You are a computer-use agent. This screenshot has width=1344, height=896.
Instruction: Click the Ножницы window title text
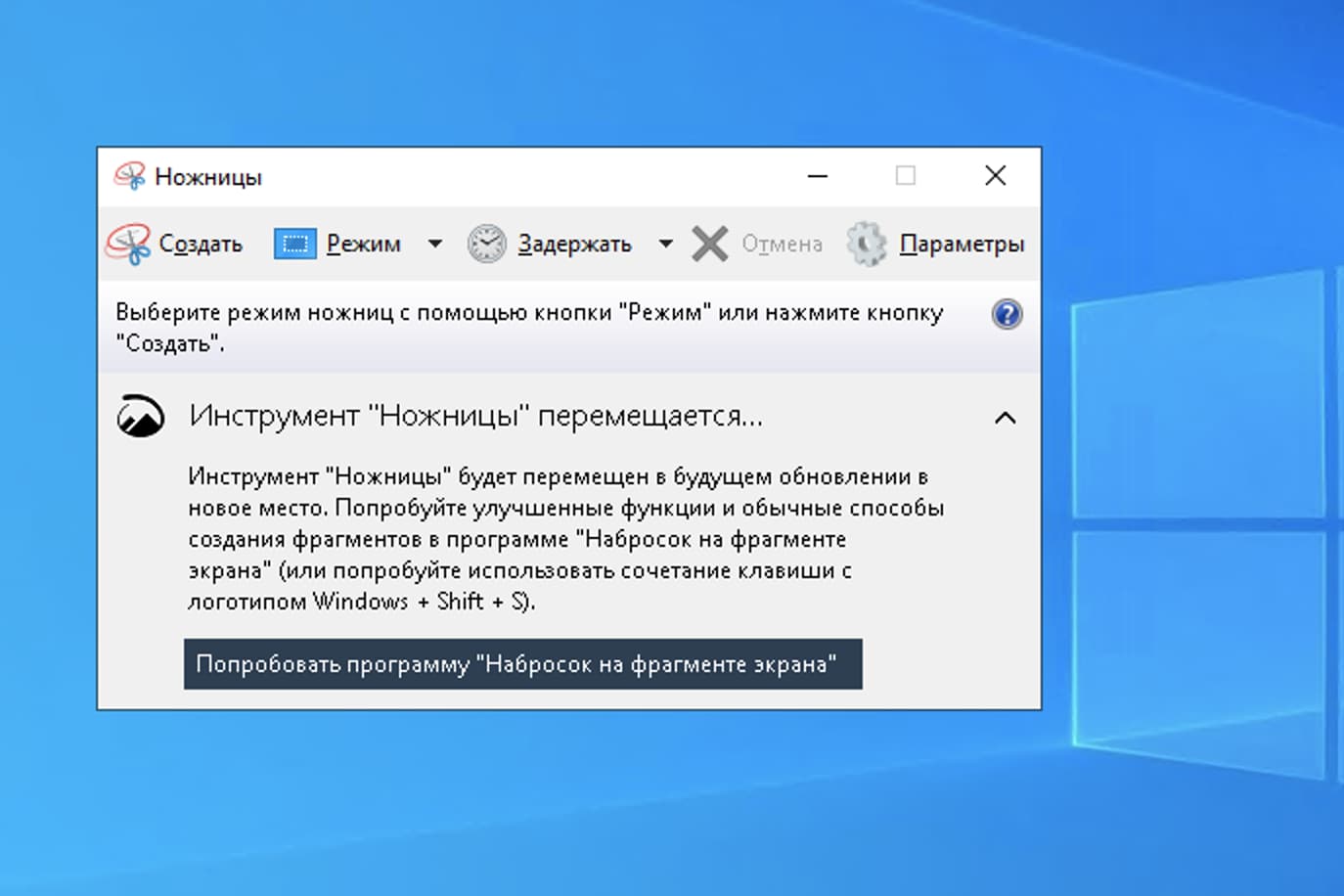(208, 177)
